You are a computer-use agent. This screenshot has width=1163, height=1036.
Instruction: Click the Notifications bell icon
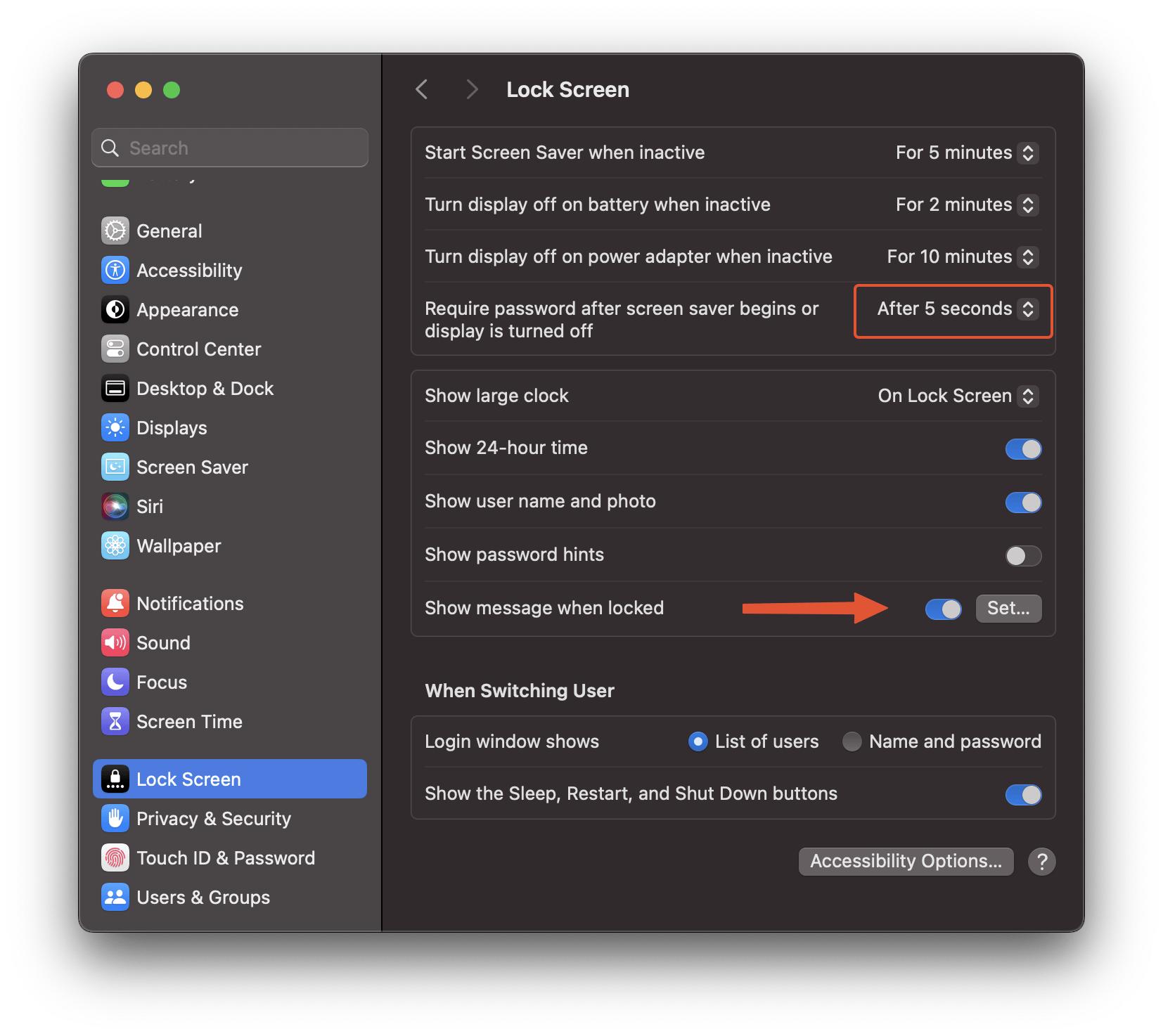tap(115, 604)
